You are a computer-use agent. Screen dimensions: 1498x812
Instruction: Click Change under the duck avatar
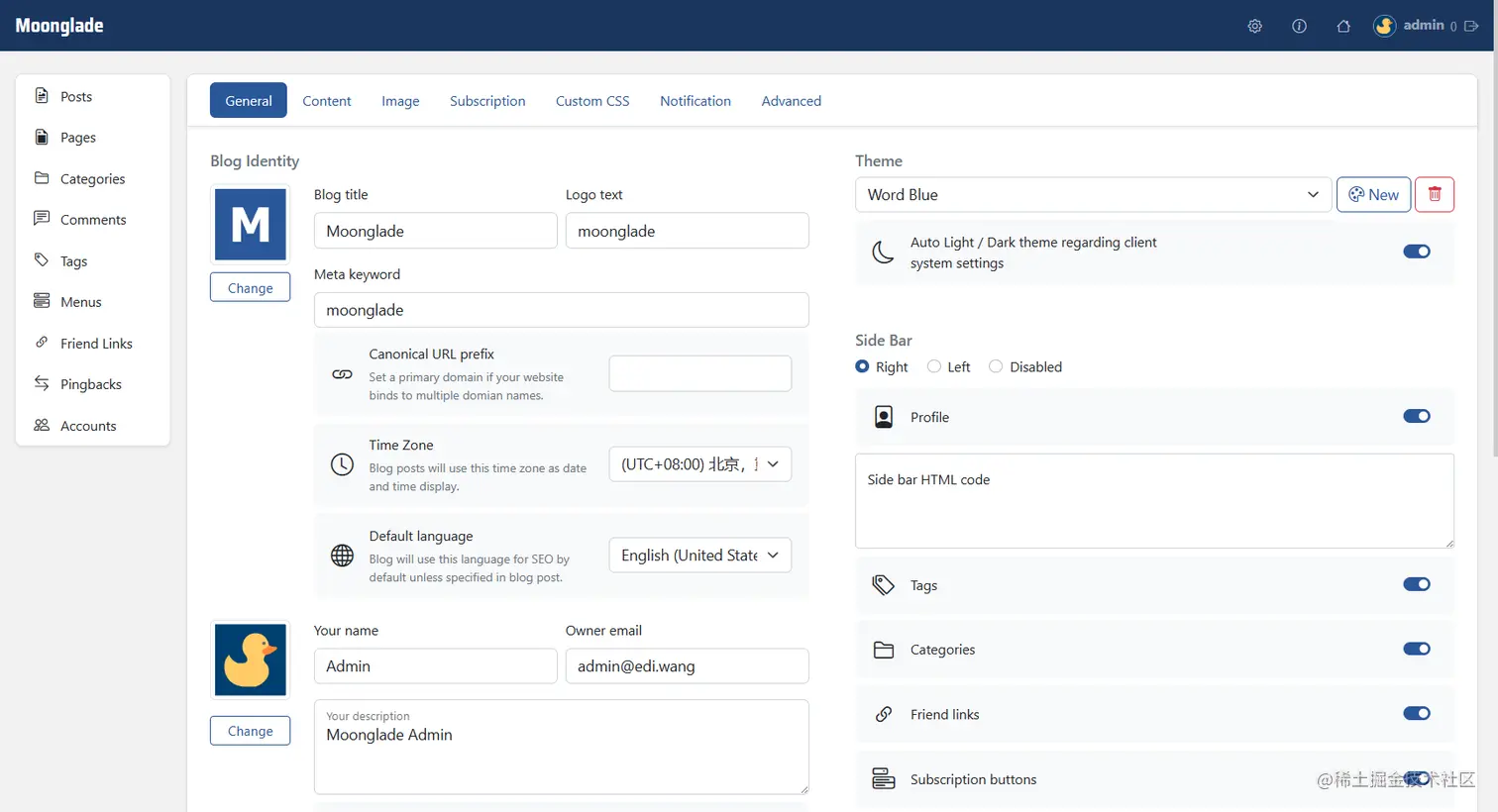pos(250,731)
